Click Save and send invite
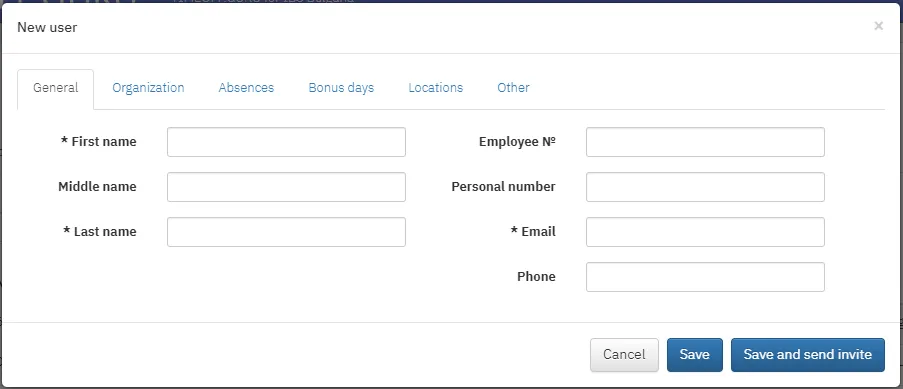903x389 pixels. pos(807,355)
